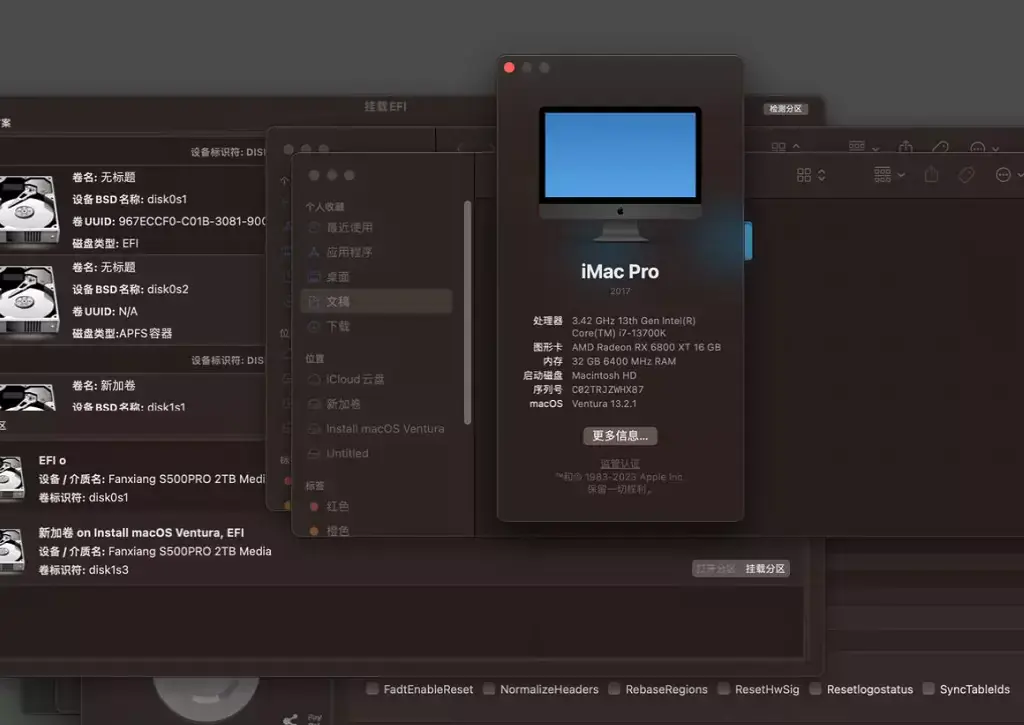Click the share icon in the rear Finder window
Image resolution: width=1024 pixels, height=725 pixels.
click(x=906, y=148)
